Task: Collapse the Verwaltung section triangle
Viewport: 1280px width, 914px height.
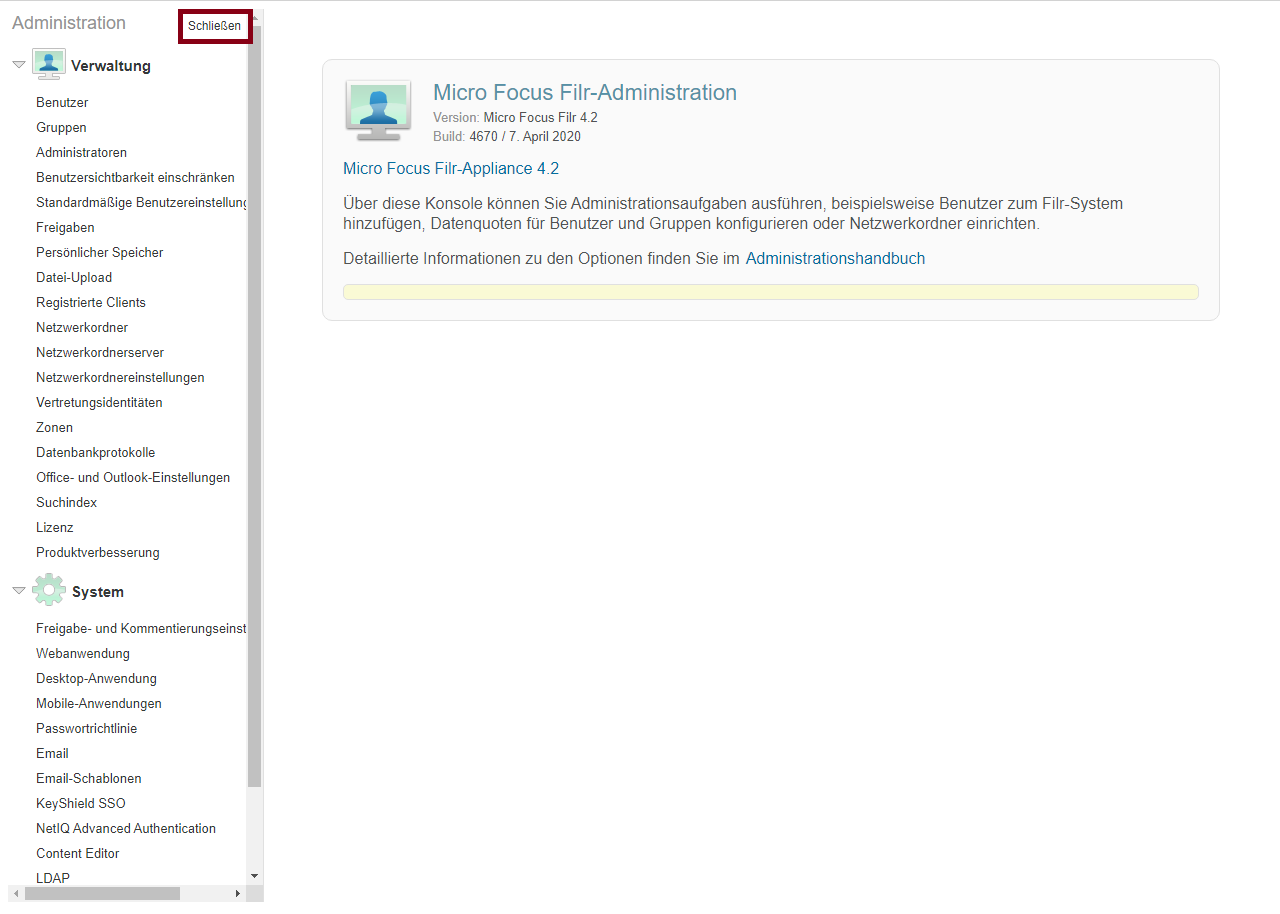Action: point(18,65)
